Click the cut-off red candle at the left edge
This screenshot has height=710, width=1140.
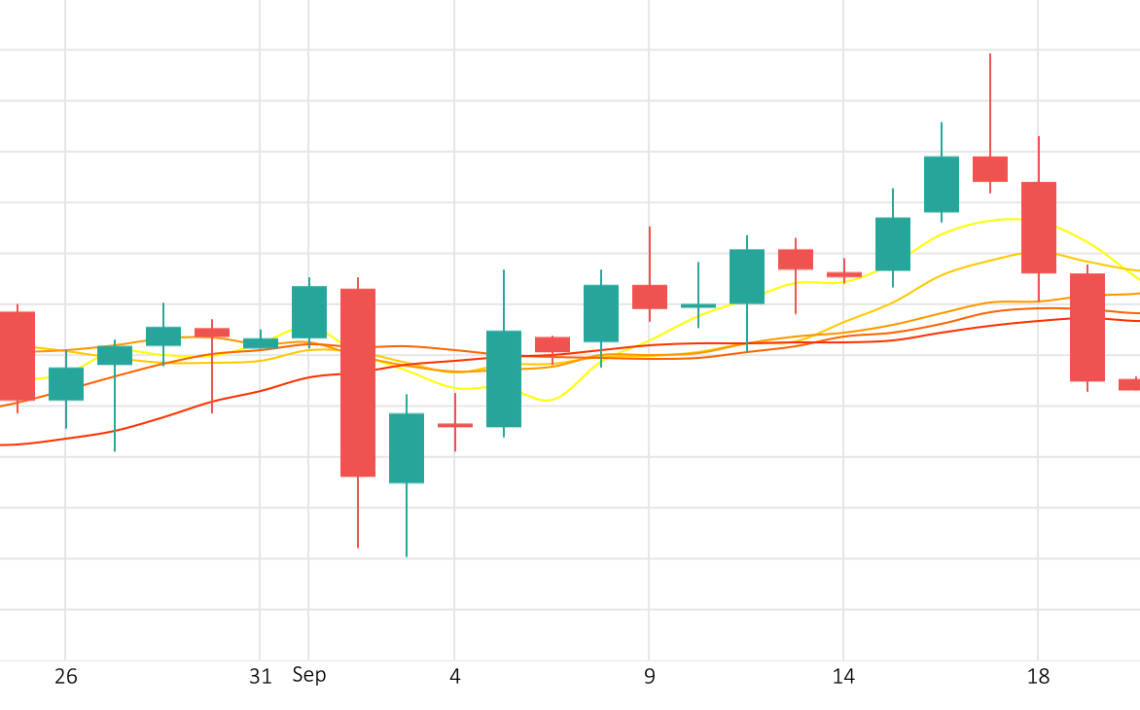(16, 355)
